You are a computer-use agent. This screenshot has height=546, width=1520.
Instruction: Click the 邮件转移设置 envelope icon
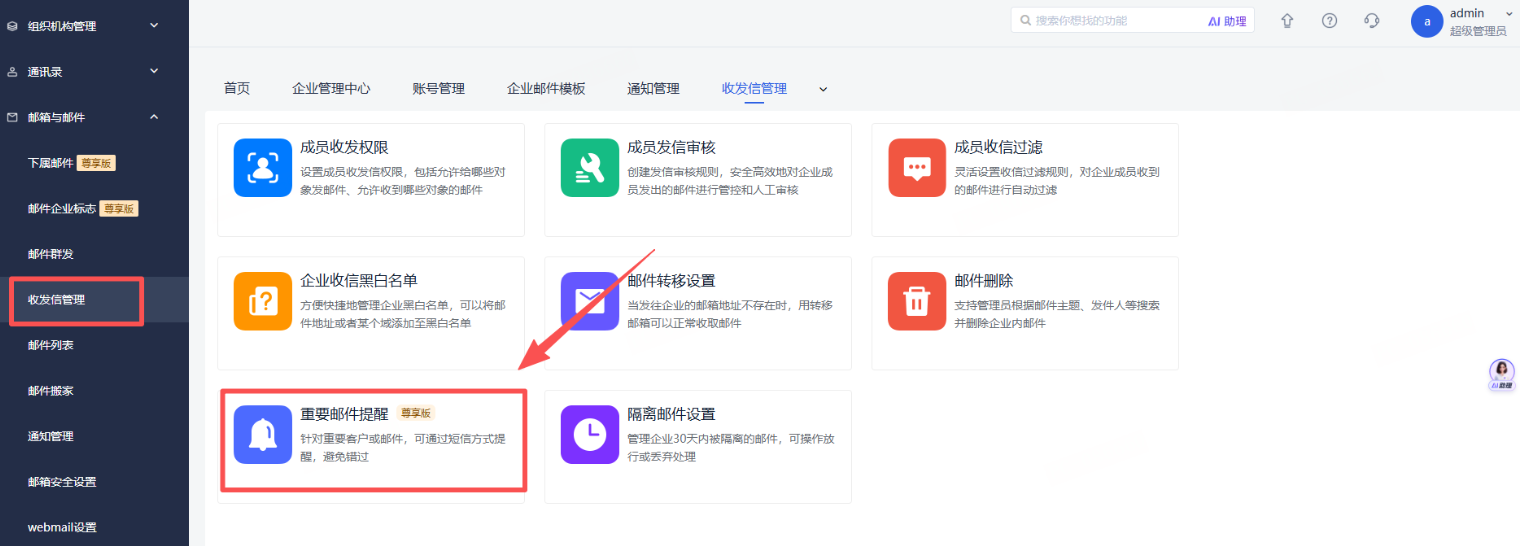coord(589,301)
